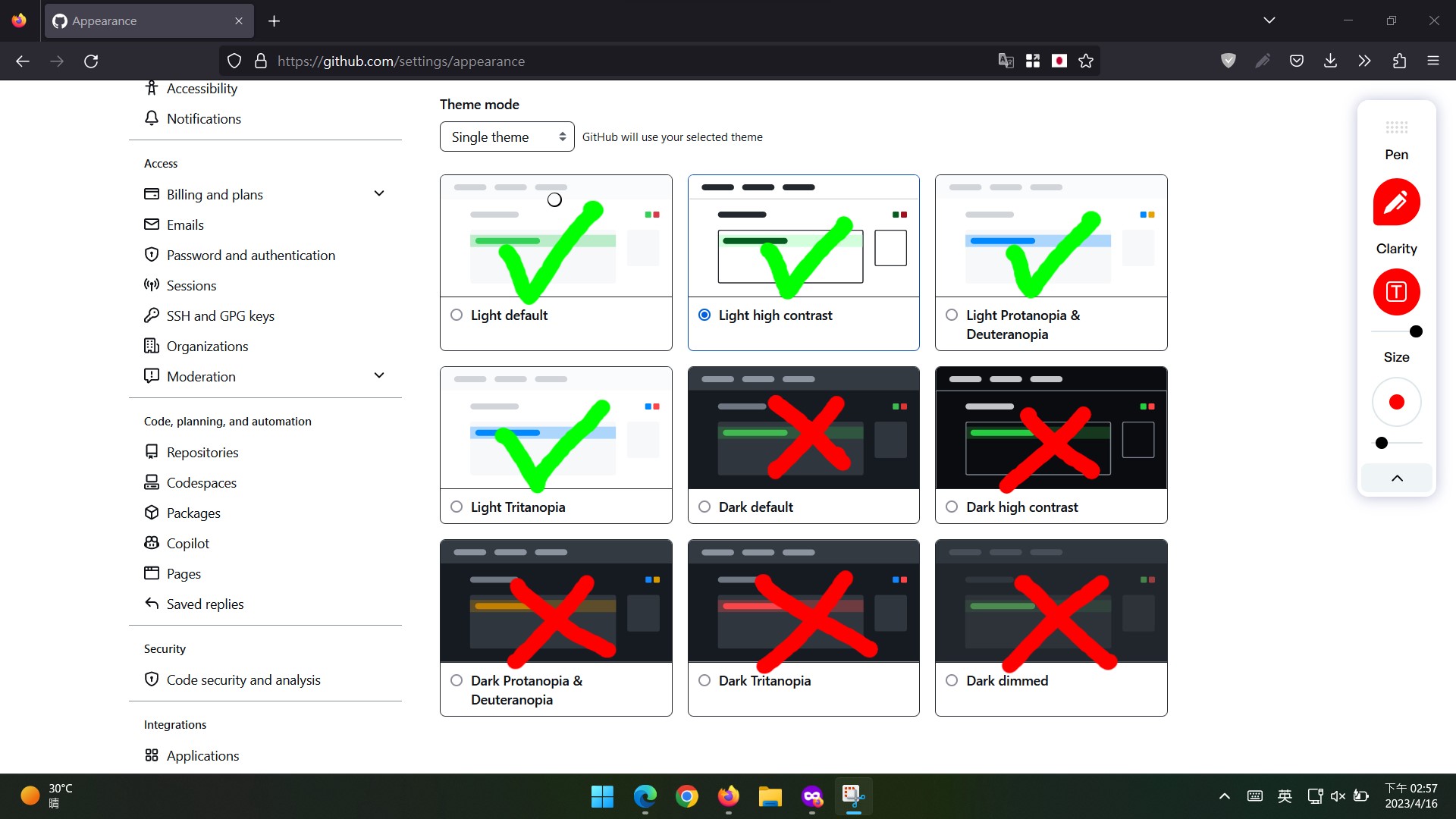The image size is (1456, 819).
Task: Expand the Moderation section
Action: point(379,376)
